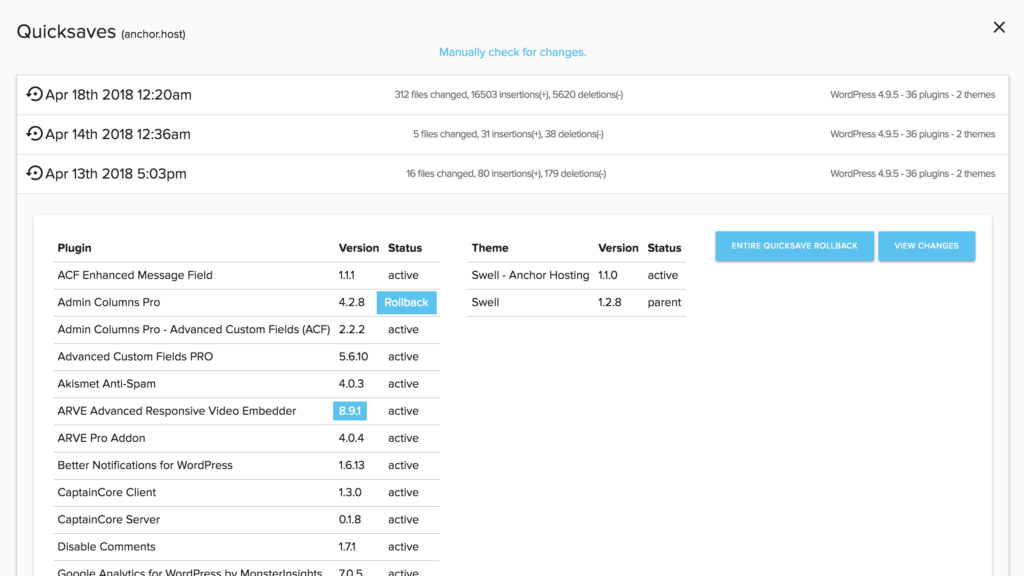Screen dimensions: 1024x576
Task: Select the Akismet Anti-Spam plugin row
Action: point(106,384)
